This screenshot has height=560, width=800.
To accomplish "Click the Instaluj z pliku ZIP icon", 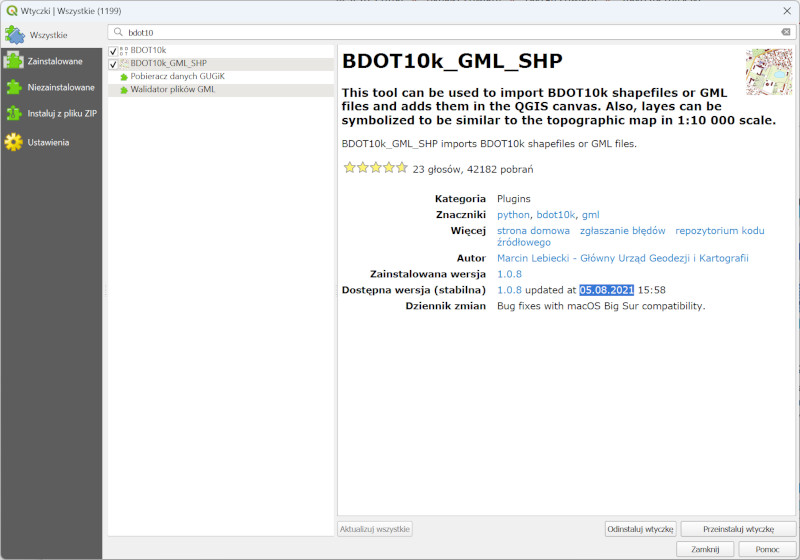I will (14, 113).
